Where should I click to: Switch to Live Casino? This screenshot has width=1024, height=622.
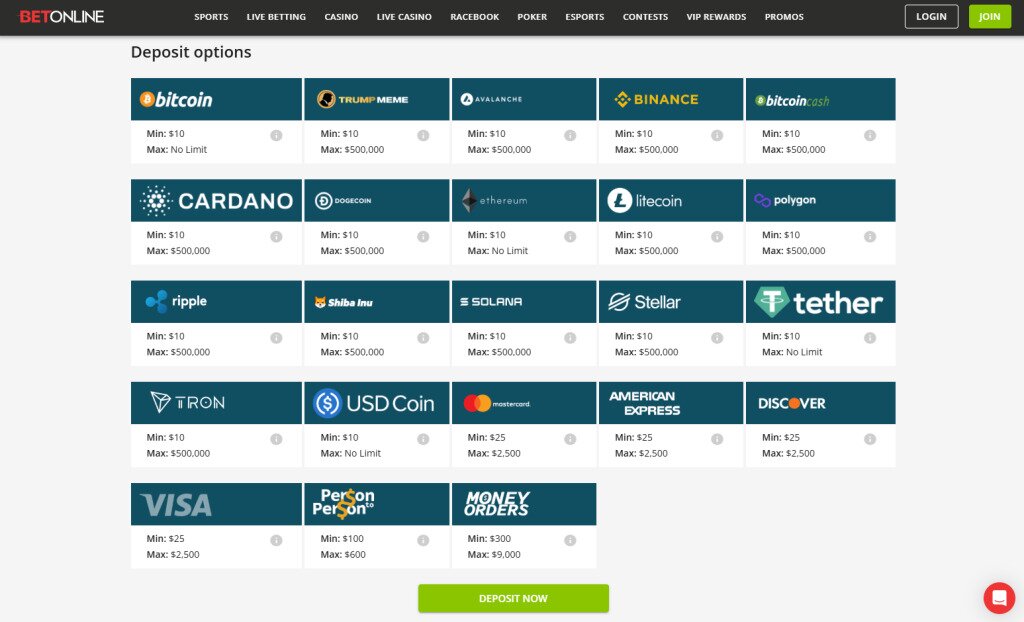[x=404, y=17]
